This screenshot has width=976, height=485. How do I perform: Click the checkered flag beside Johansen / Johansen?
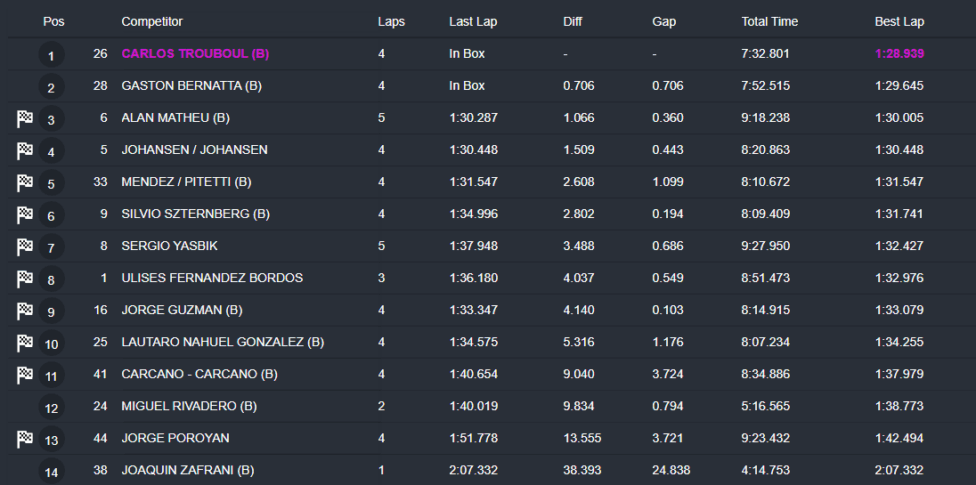coord(25,151)
